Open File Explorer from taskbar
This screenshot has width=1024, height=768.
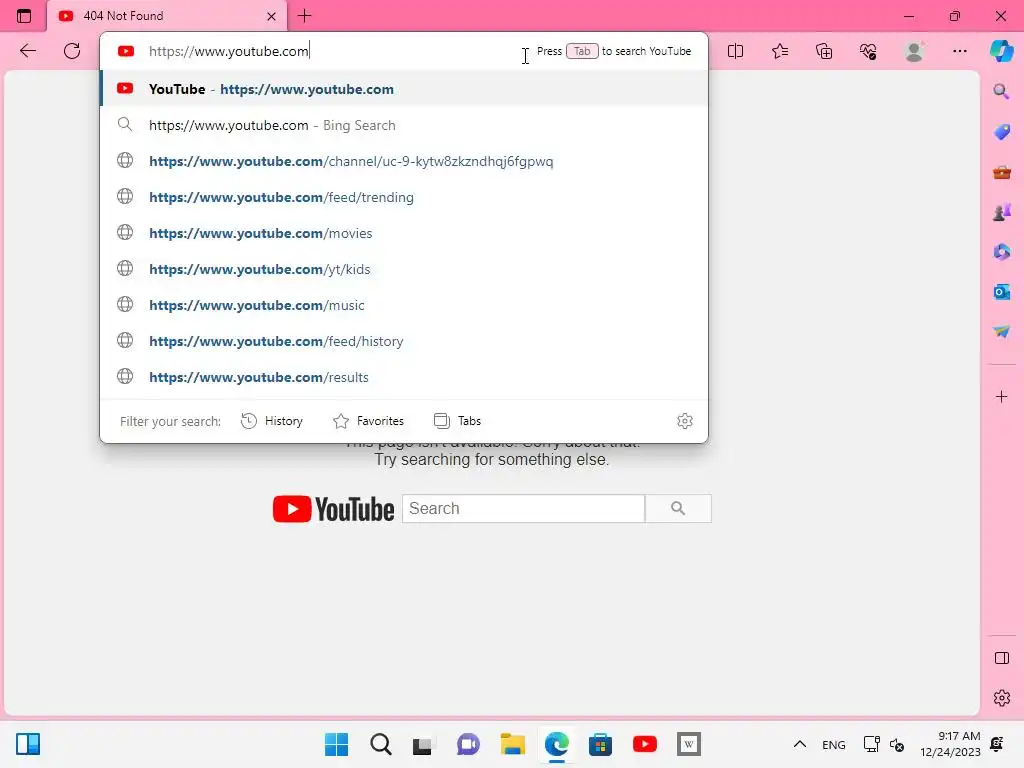tap(513, 744)
